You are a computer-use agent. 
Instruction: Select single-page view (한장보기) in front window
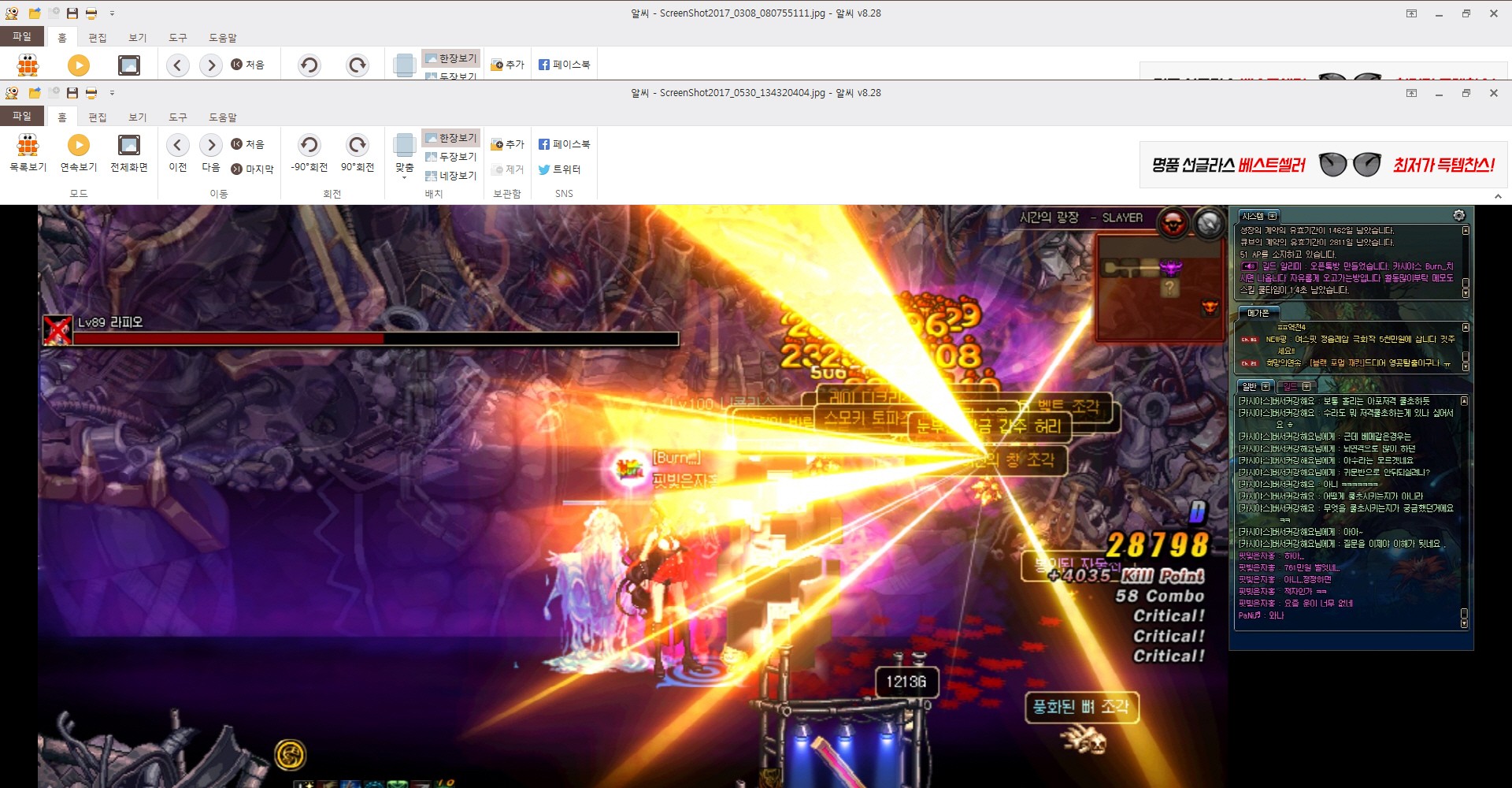coord(451,138)
